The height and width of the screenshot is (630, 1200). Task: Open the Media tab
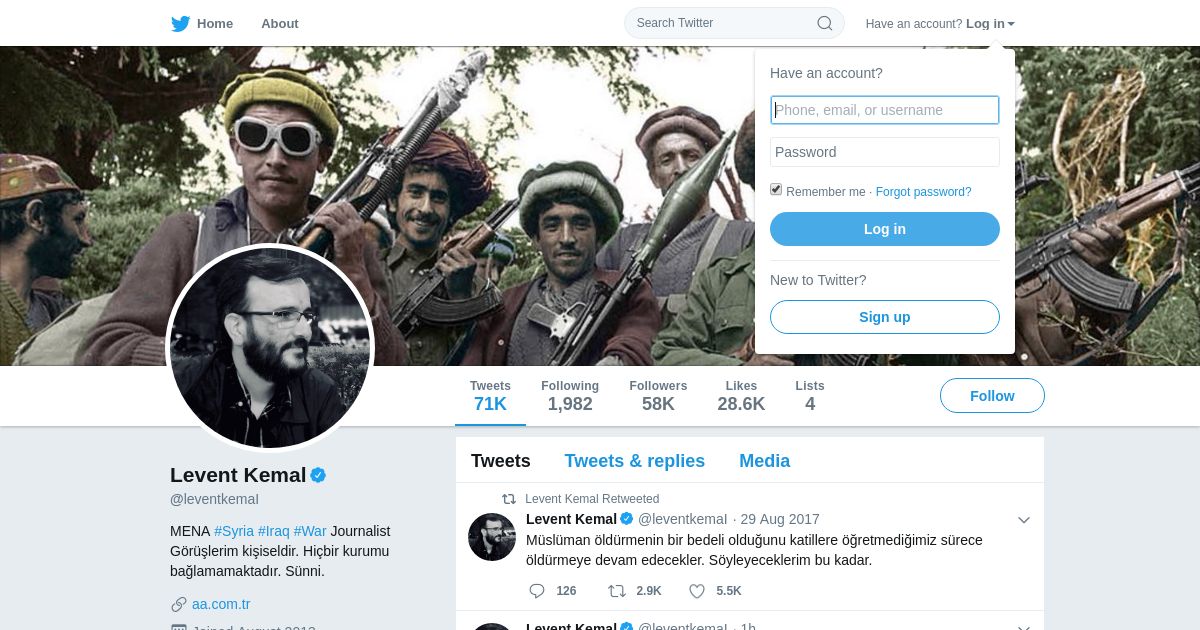point(764,461)
